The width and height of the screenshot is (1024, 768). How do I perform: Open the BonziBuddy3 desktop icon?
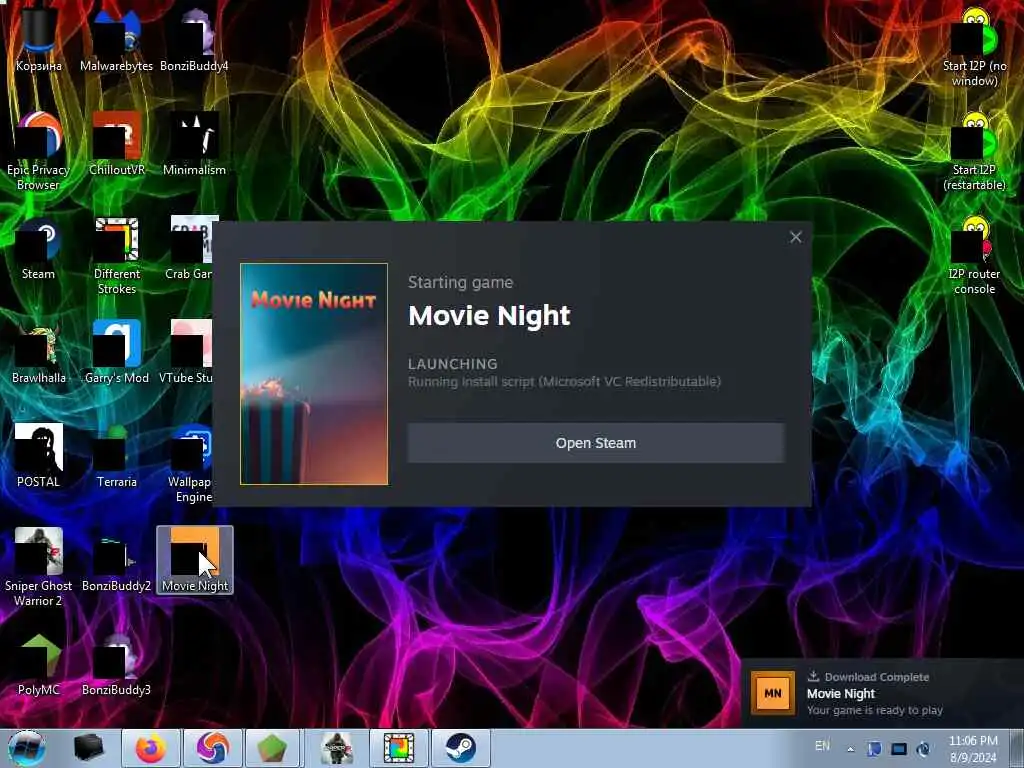(116, 664)
